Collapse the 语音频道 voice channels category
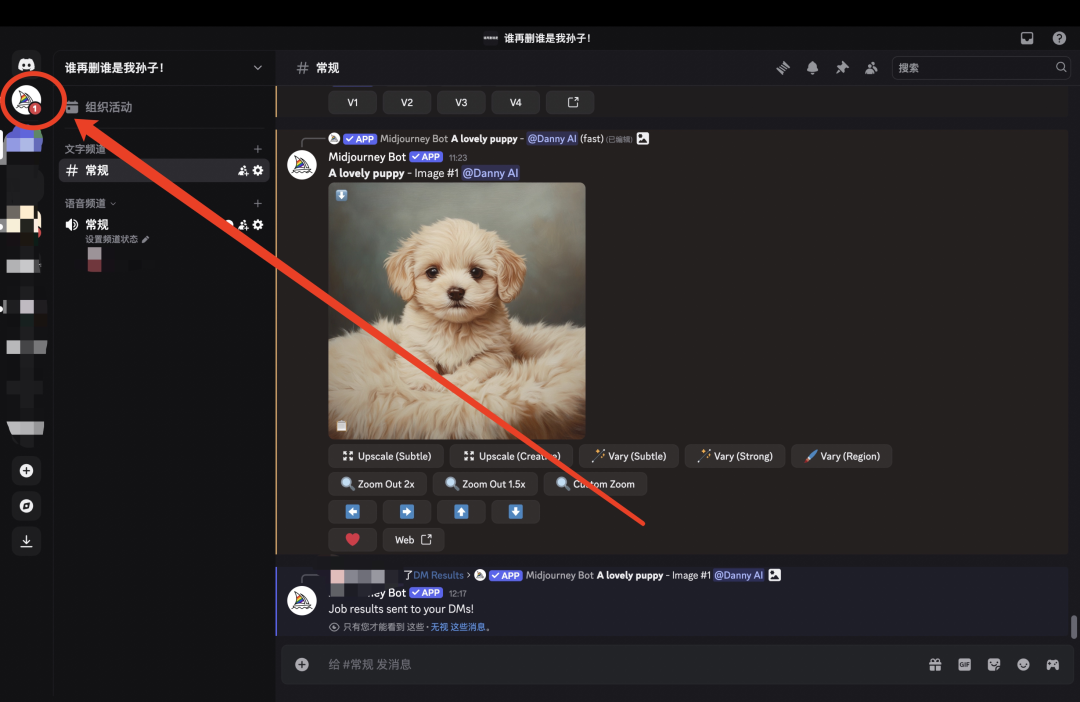 click(x=90, y=203)
